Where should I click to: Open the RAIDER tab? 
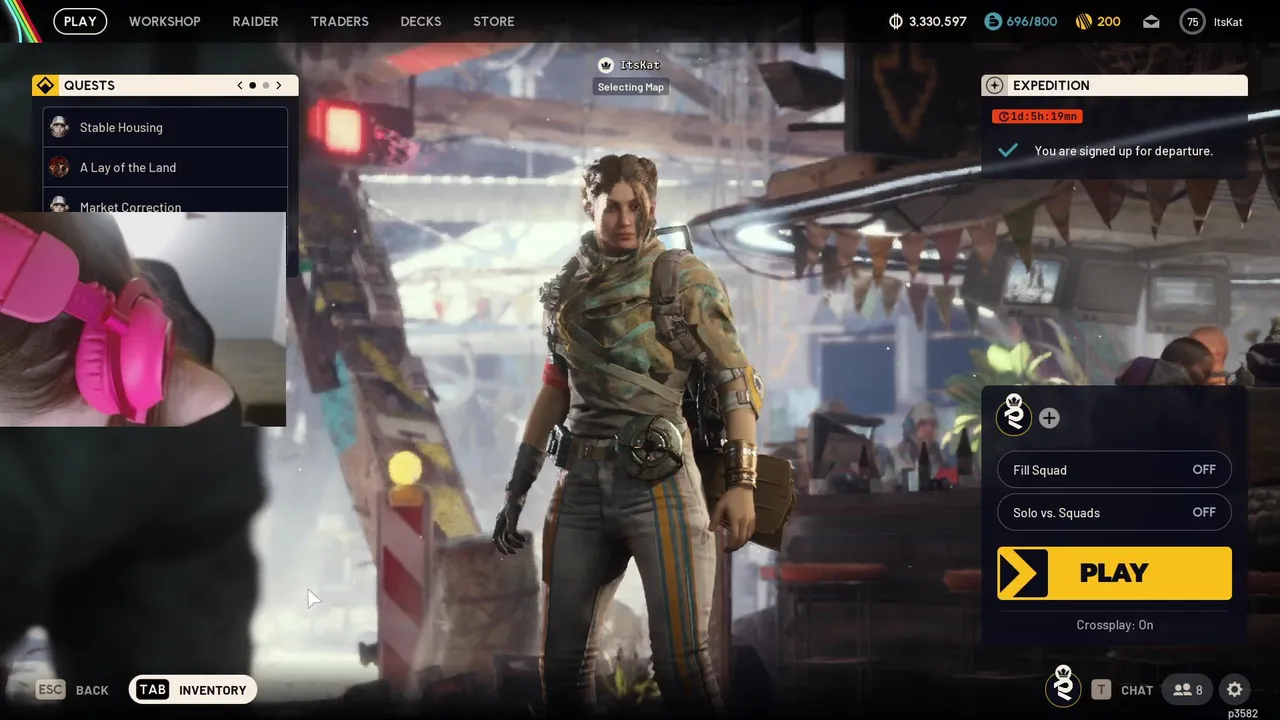point(255,21)
